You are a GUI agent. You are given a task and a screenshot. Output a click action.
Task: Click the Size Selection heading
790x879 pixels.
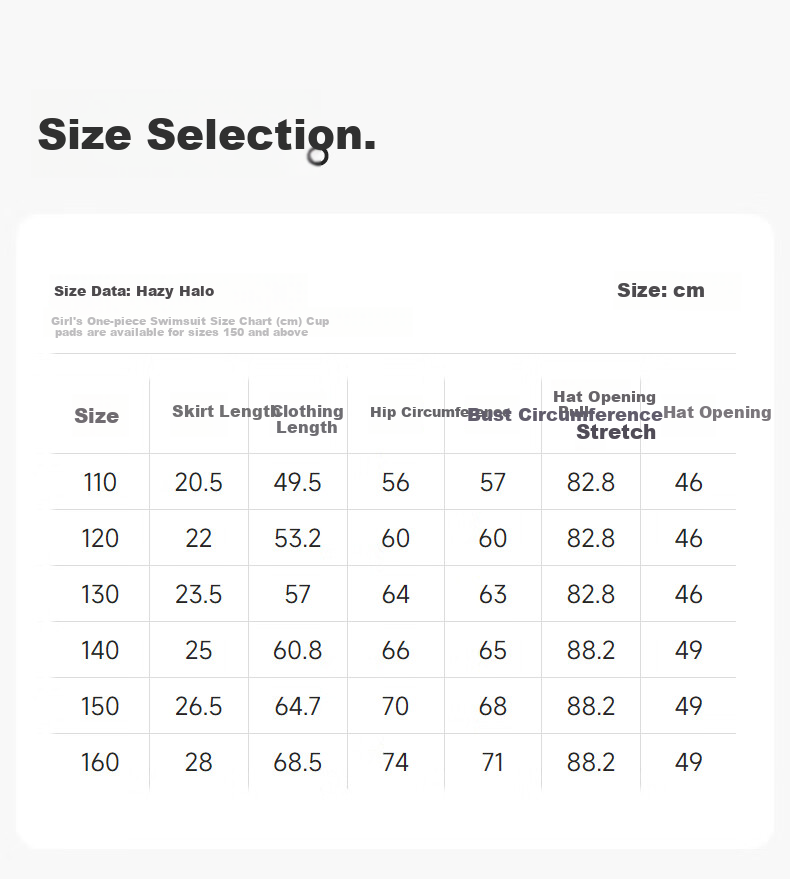click(206, 135)
